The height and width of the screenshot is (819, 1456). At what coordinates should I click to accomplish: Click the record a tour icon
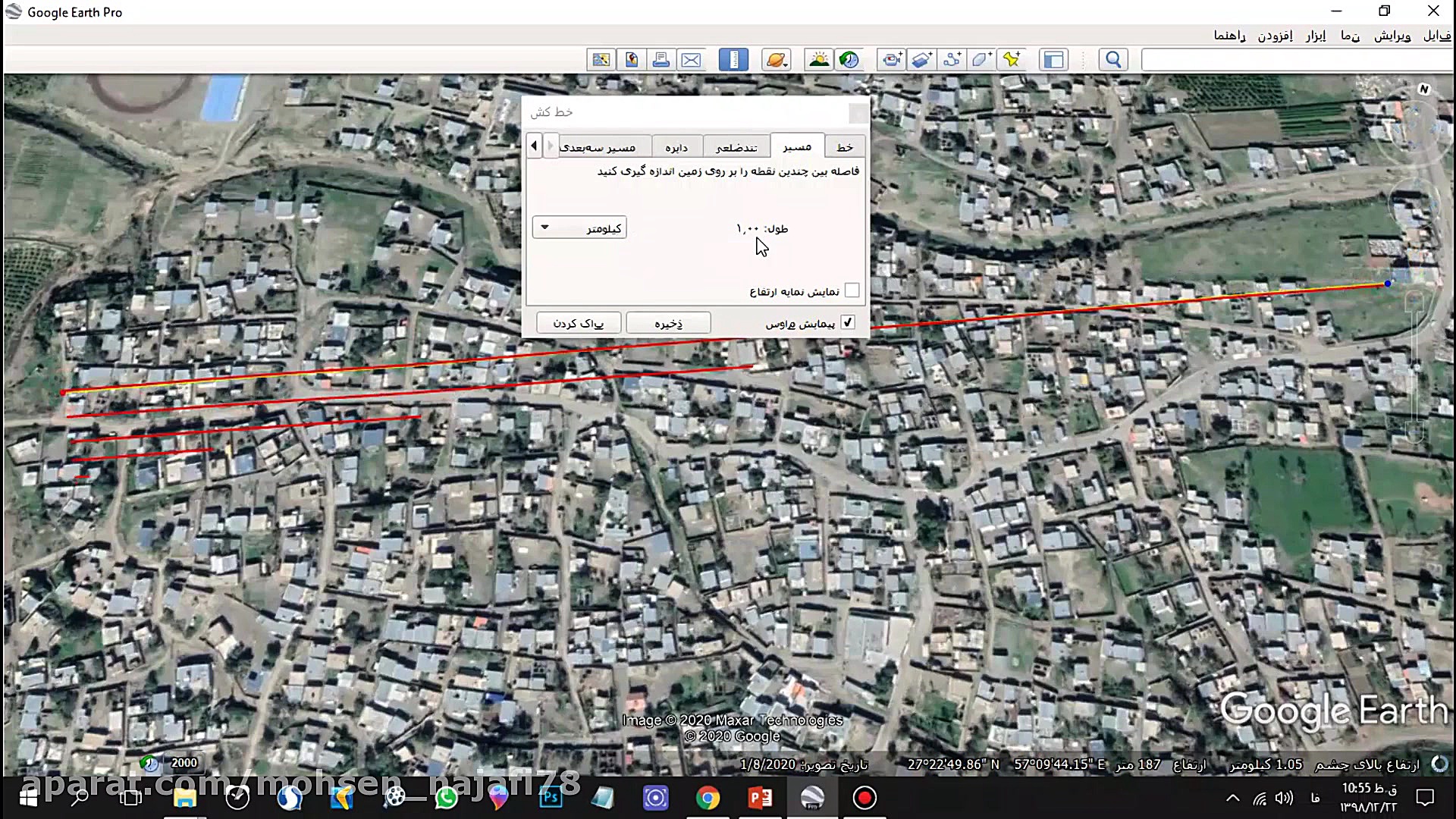(892, 60)
